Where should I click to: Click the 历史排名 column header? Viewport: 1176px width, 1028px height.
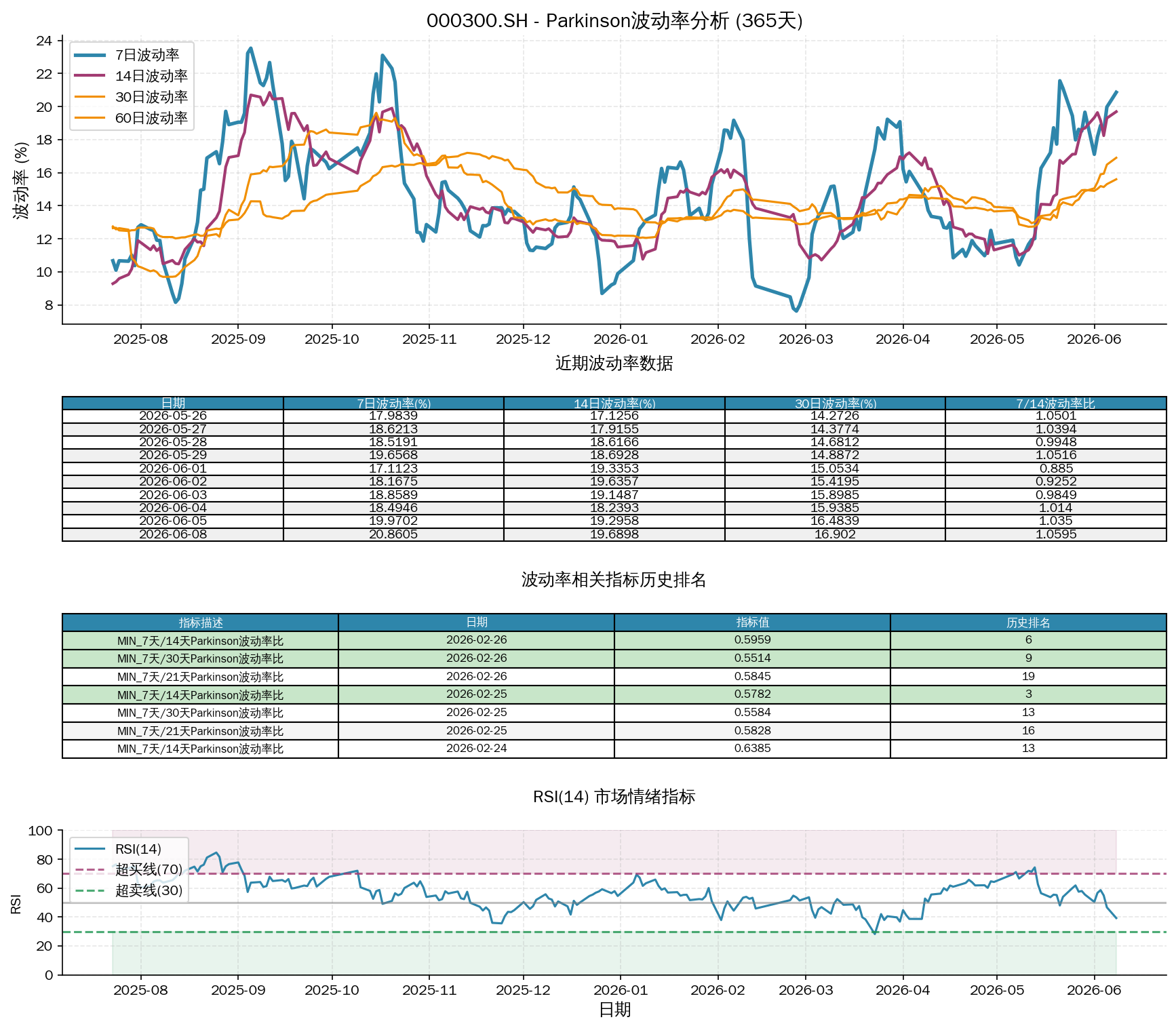pyautogui.click(x=1028, y=622)
